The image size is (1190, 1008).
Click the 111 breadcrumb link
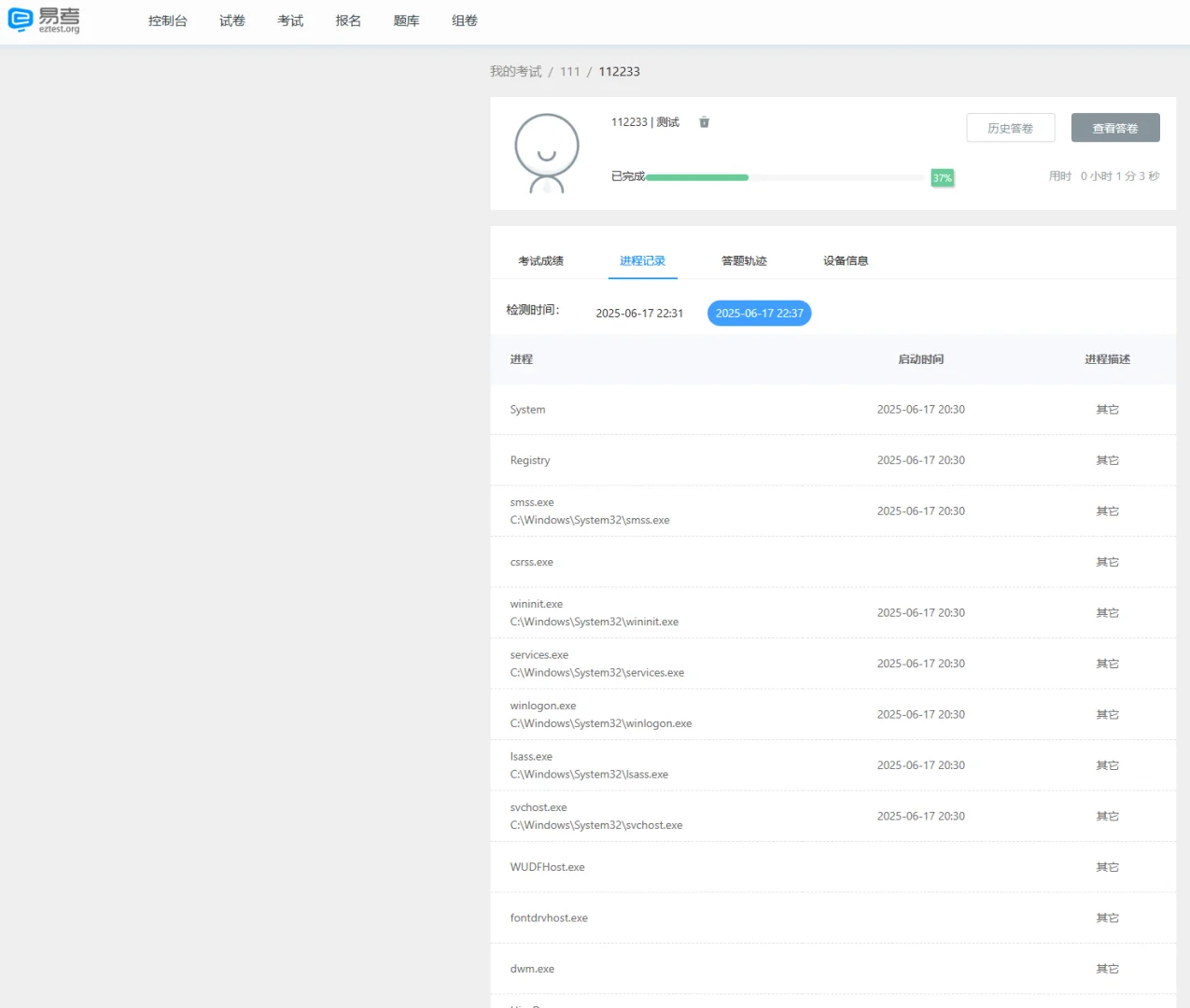[570, 72]
